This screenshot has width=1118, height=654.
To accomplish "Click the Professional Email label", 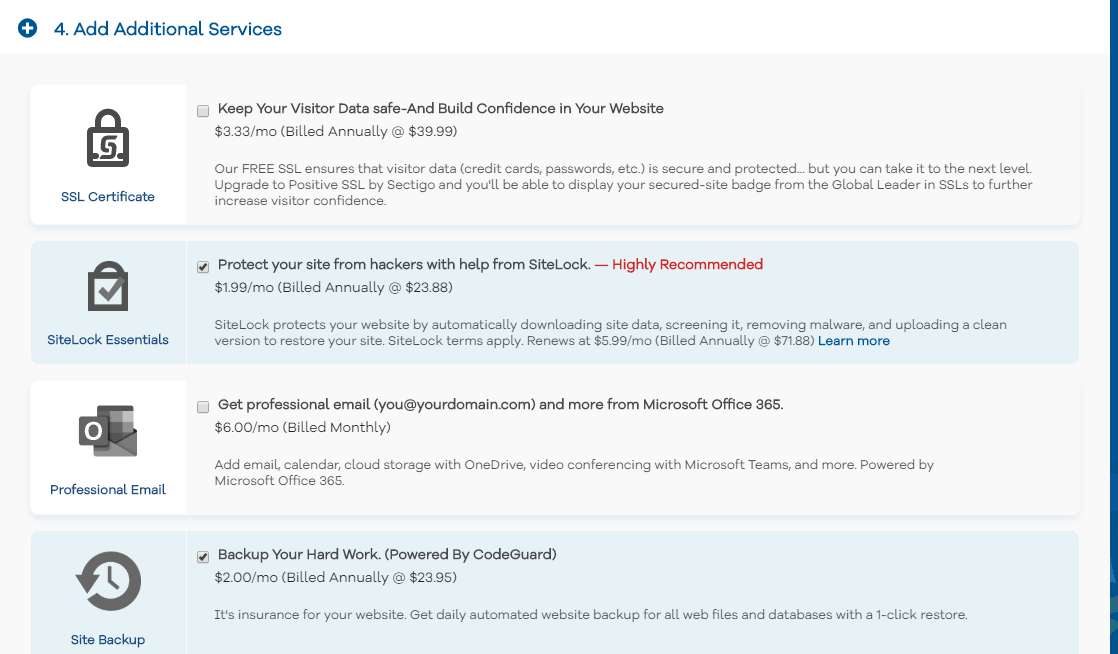I will point(108,489).
